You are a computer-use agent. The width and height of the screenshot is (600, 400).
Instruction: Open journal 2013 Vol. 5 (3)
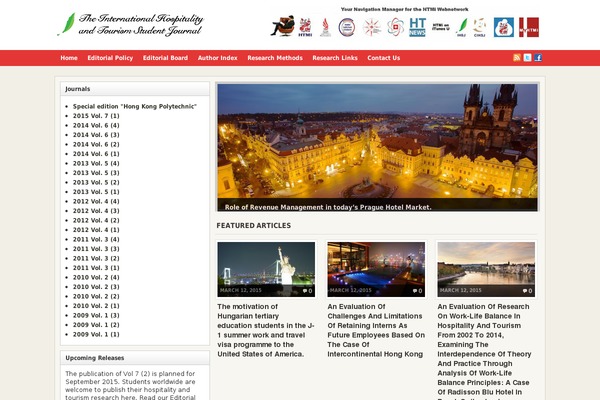[x=96, y=173]
